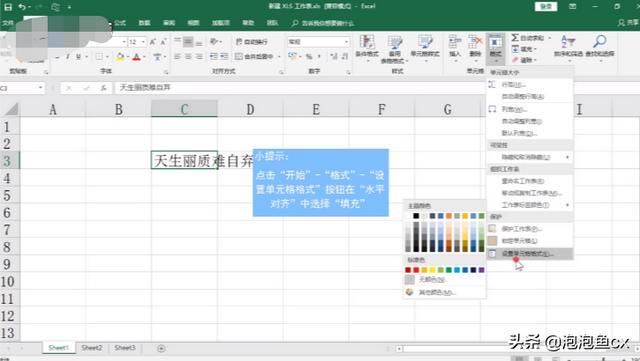Expand the font color dropdown arrow
This screenshot has width=640, height=361.
coord(144,57)
